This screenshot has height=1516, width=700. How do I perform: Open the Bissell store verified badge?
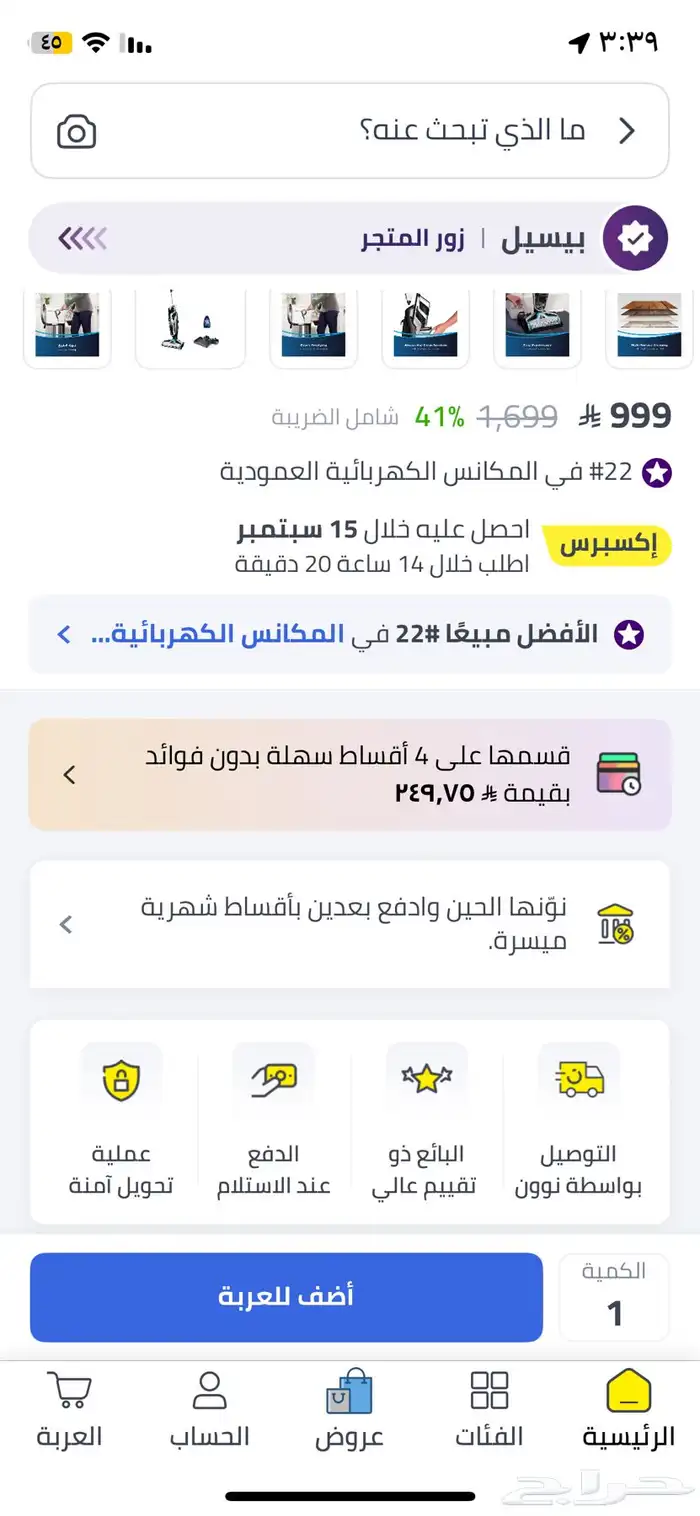(x=634, y=237)
